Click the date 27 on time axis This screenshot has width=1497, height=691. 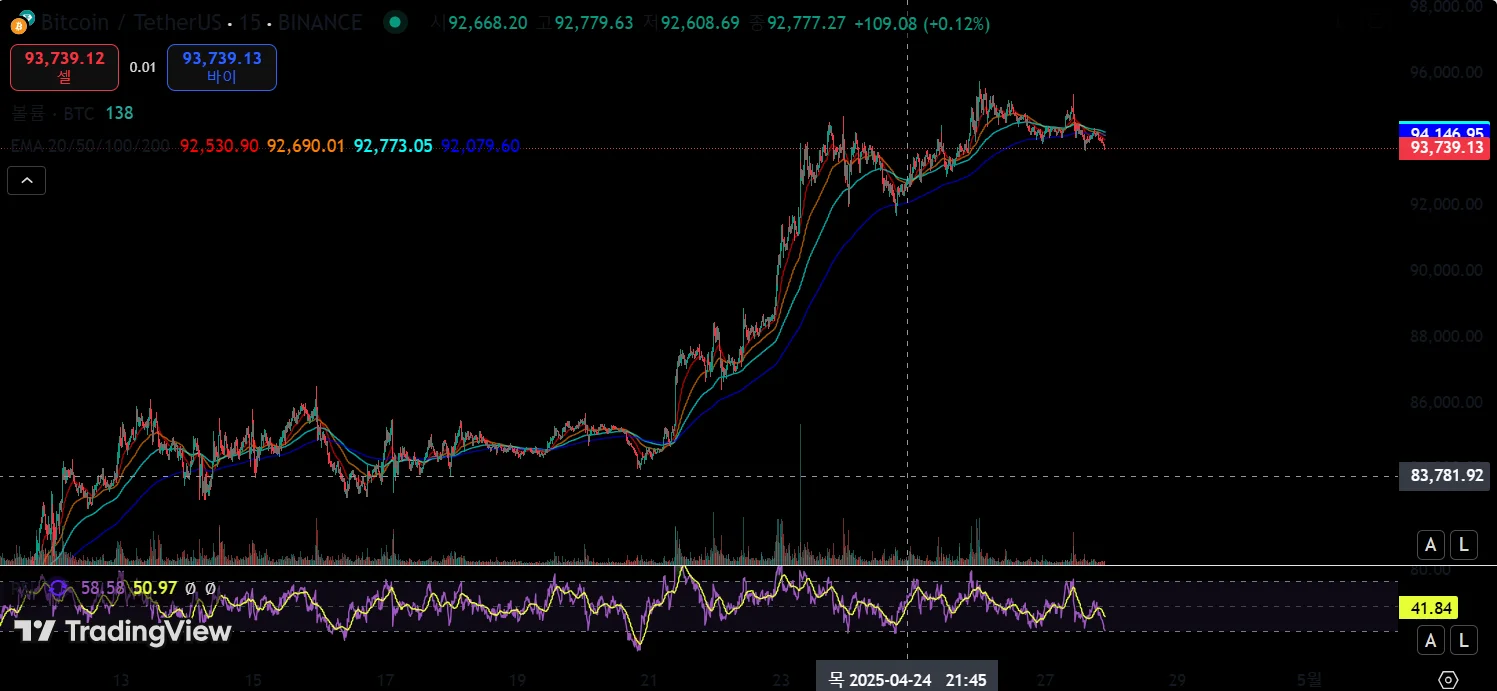pyautogui.click(x=1045, y=680)
